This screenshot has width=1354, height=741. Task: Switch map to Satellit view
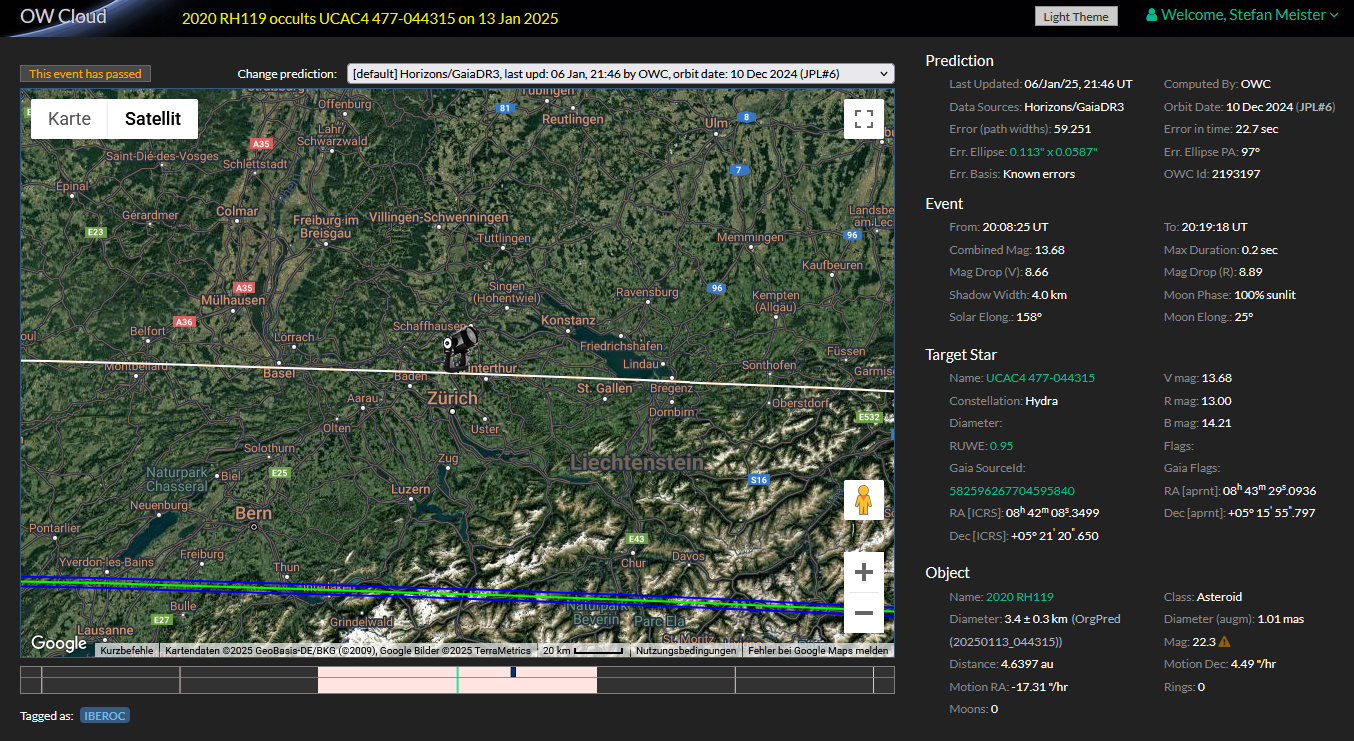tap(153, 118)
